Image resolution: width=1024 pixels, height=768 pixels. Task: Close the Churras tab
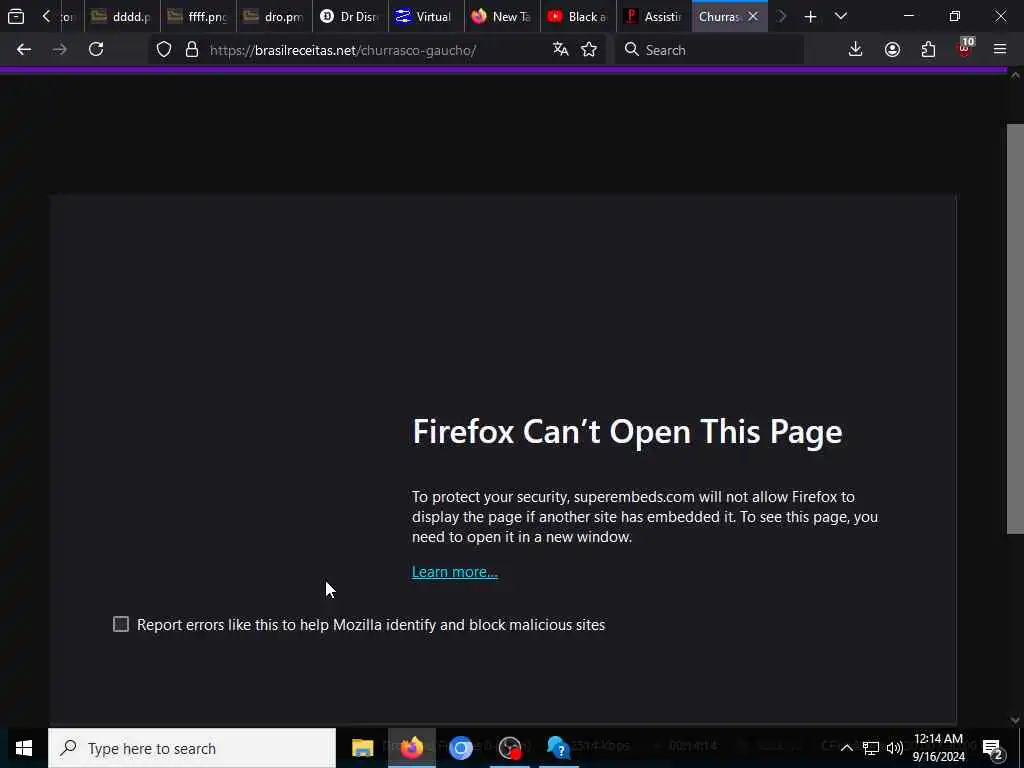pos(753,16)
